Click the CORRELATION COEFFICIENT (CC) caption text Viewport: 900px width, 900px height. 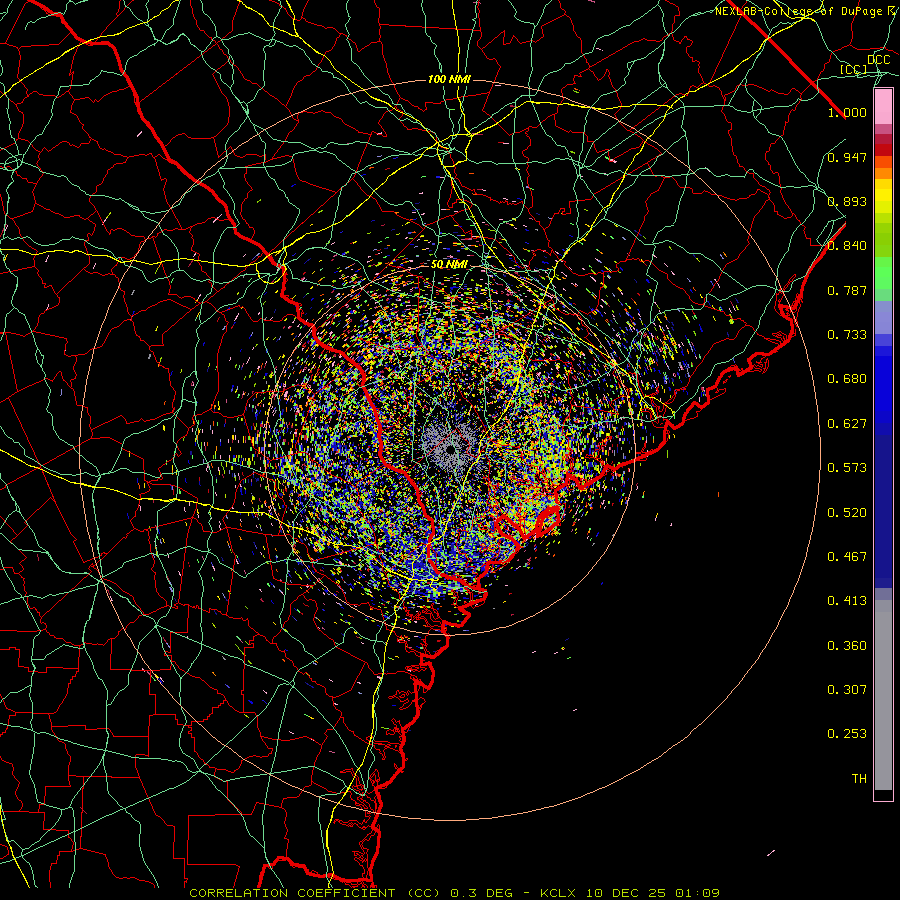coord(315,893)
